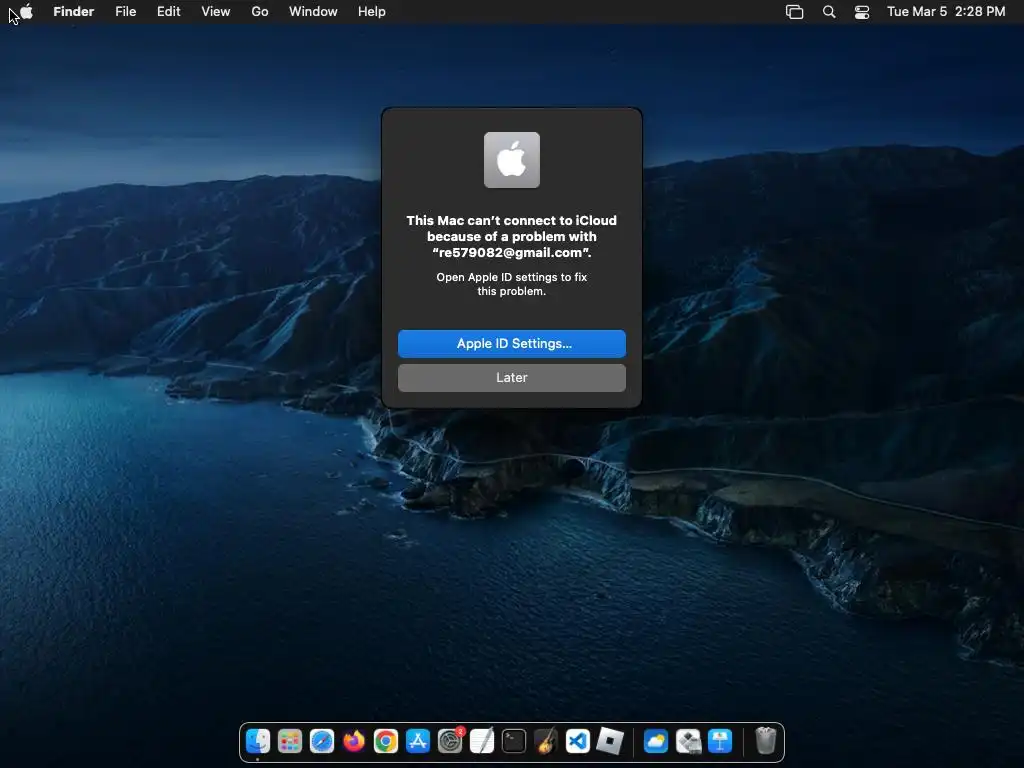Open the Weather app in Dock

click(656, 741)
